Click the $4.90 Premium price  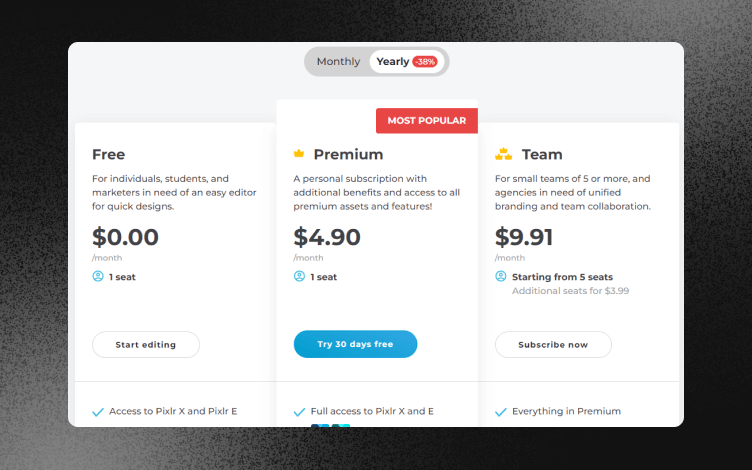tap(327, 237)
